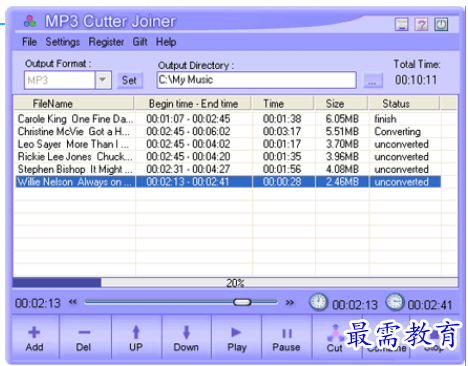The height and width of the screenshot is (366, 468).
Task: Click the Time column header
Action: 283,104
